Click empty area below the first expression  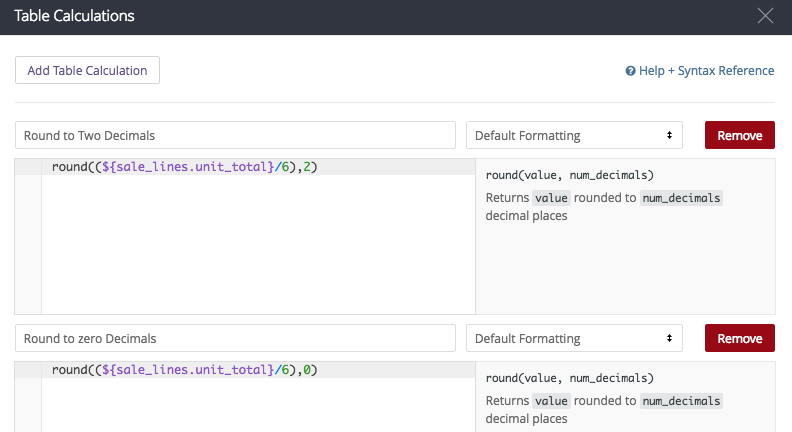tap(258, 244)
